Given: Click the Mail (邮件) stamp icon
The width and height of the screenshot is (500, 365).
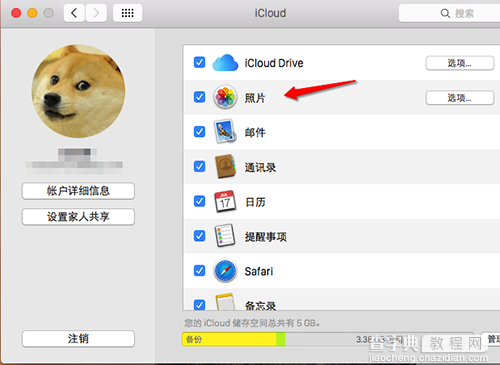Looking at the screenshot, I should pos(225,131).
